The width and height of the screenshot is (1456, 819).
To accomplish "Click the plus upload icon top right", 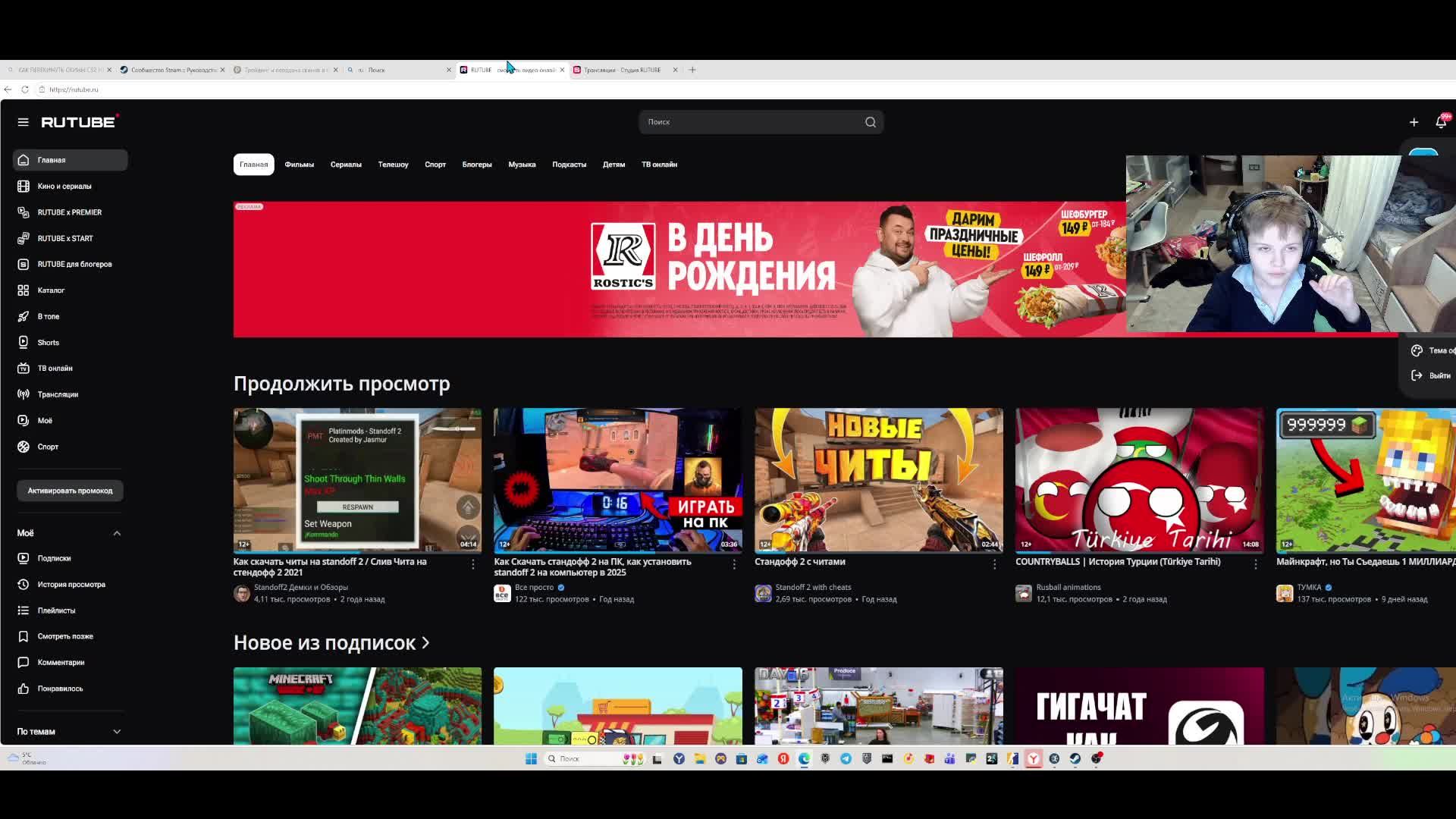I will click(1414, 121).
